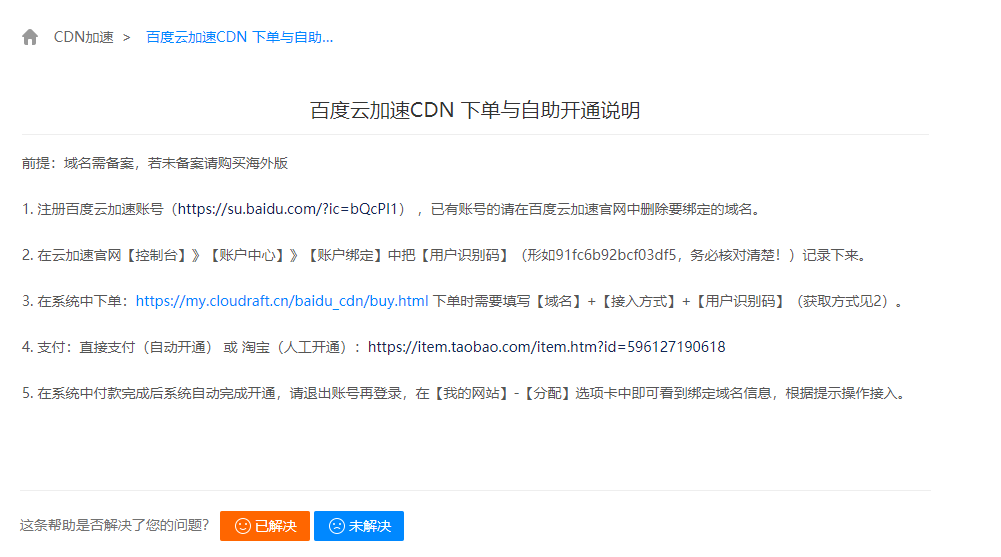Mark the help article as 未解决
The height and width of the screenshot is (557, 1001).
pyautogui.click(x=359, y=526)
